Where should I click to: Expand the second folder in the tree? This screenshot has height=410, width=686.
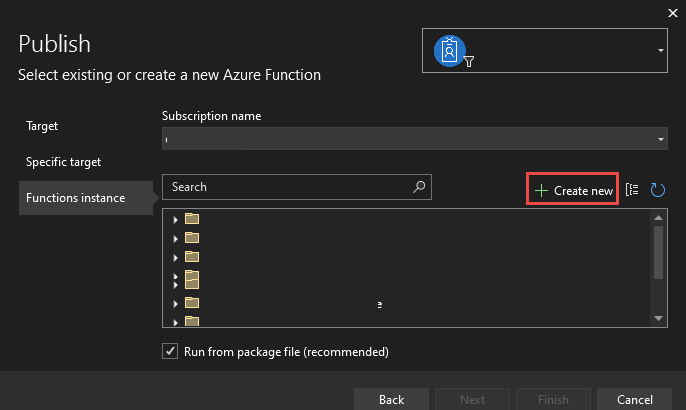[175, 238]
